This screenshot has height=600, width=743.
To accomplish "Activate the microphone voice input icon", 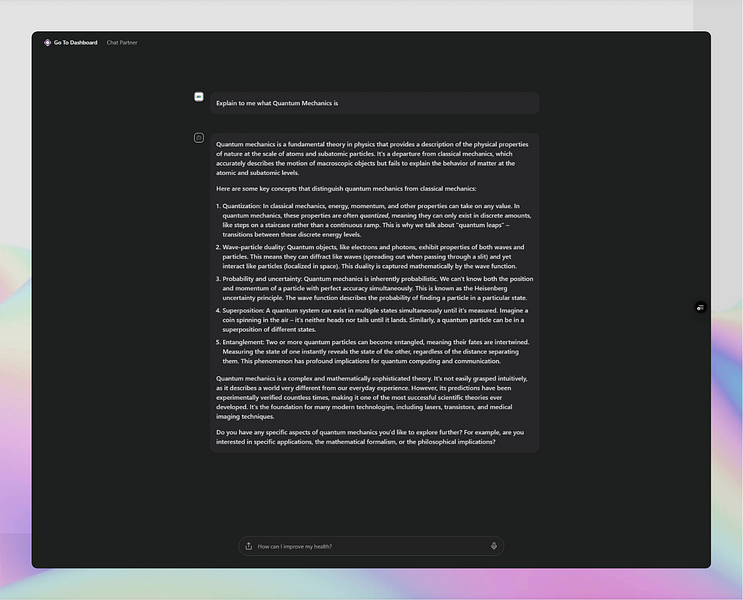I will tap(494, 546).
